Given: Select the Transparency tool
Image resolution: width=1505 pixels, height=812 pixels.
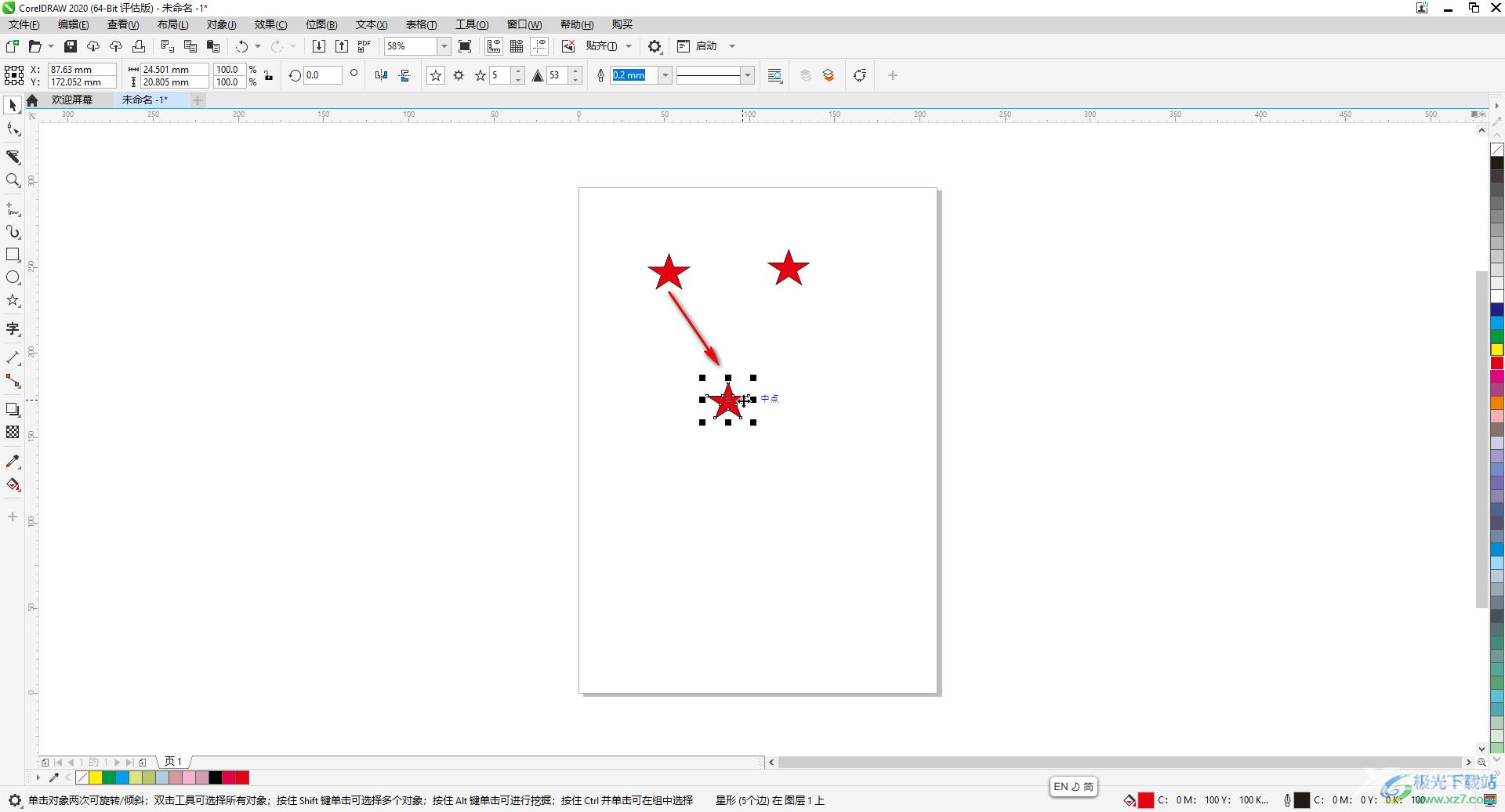Looking at the screenshot, I should [x=13, y=432].
